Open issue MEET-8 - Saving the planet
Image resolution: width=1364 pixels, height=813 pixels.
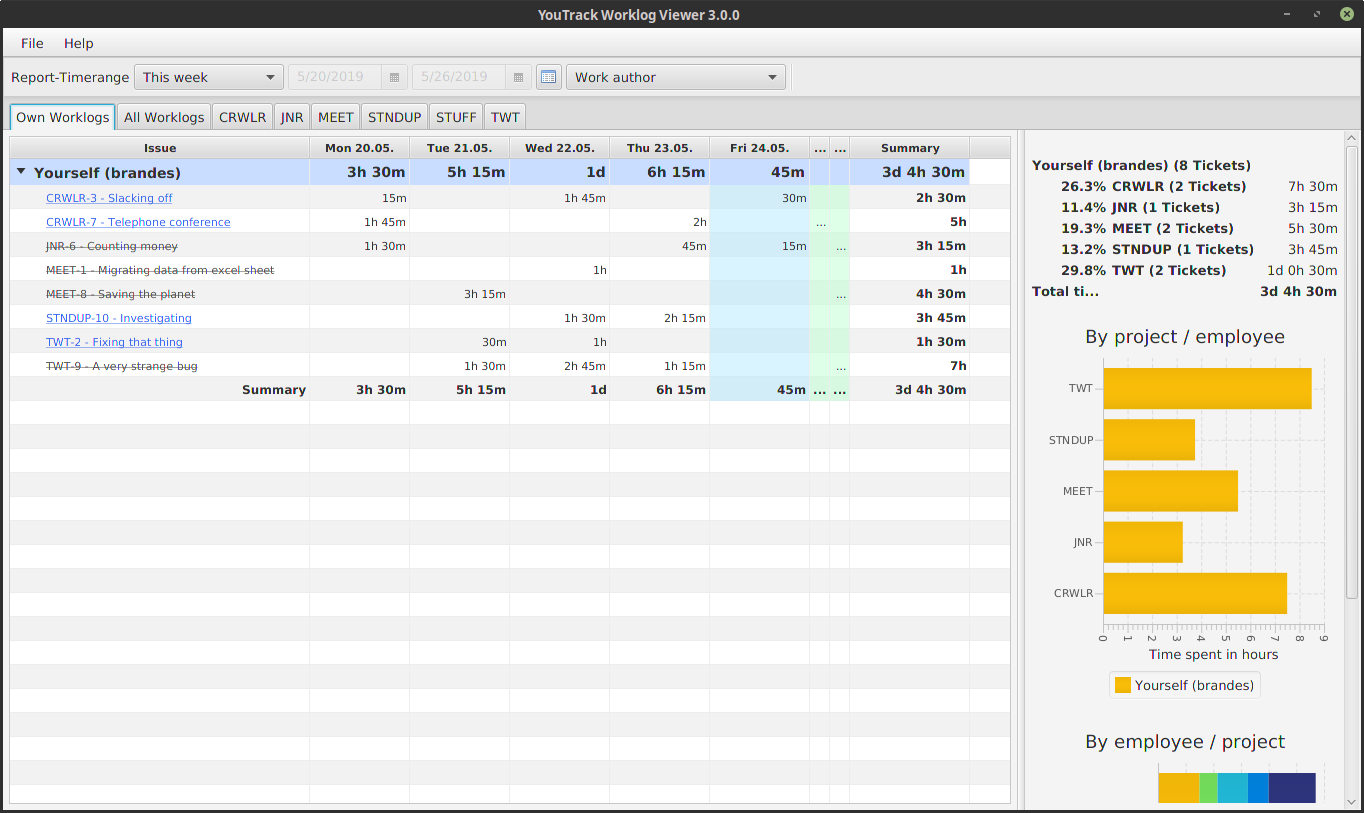121,294
